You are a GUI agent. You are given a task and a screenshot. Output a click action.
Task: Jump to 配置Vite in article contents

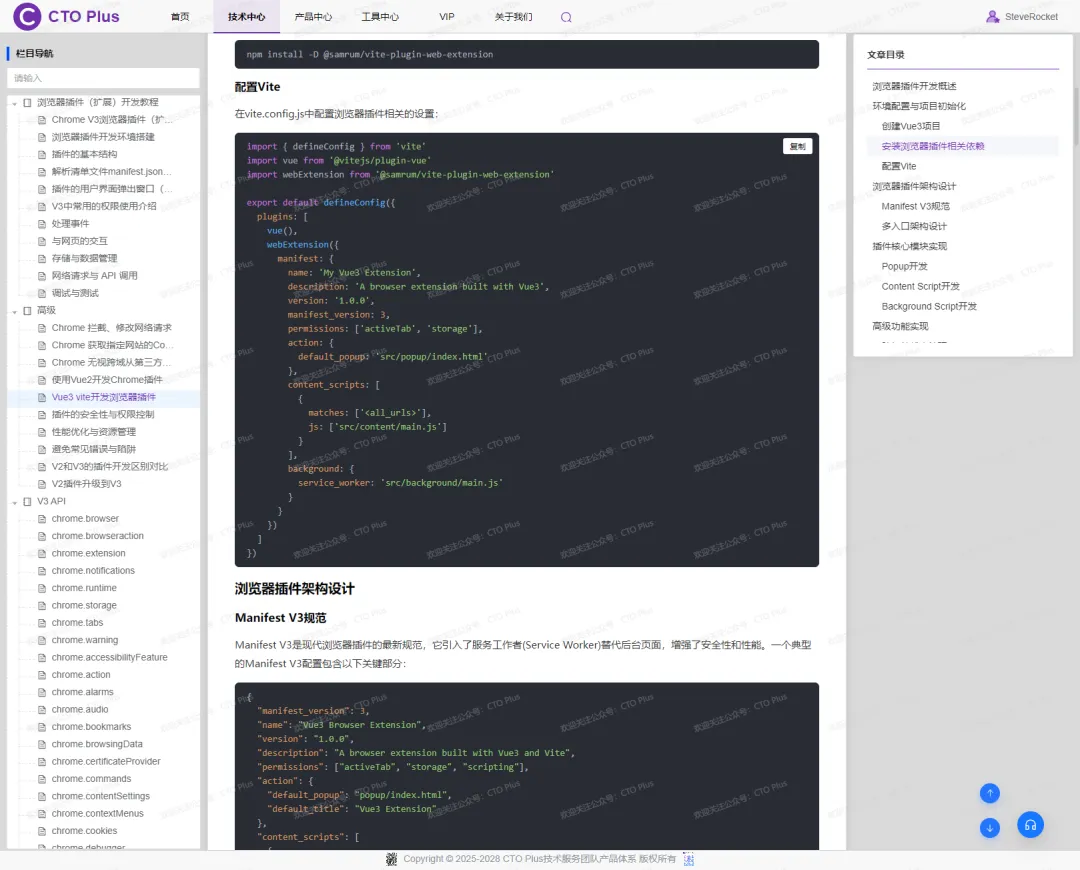click(899, 166)
